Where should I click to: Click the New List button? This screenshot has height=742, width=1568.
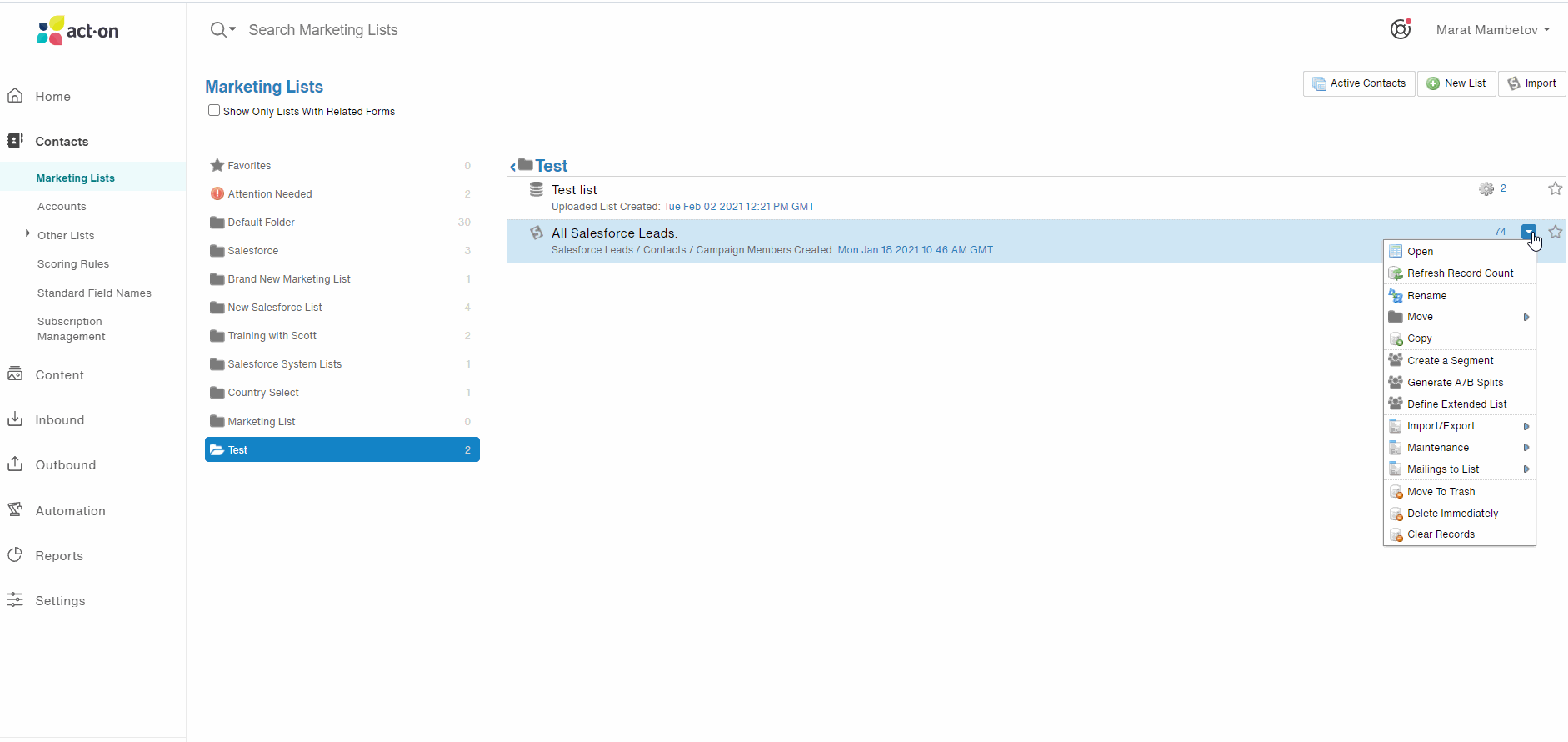(1456, 83)
